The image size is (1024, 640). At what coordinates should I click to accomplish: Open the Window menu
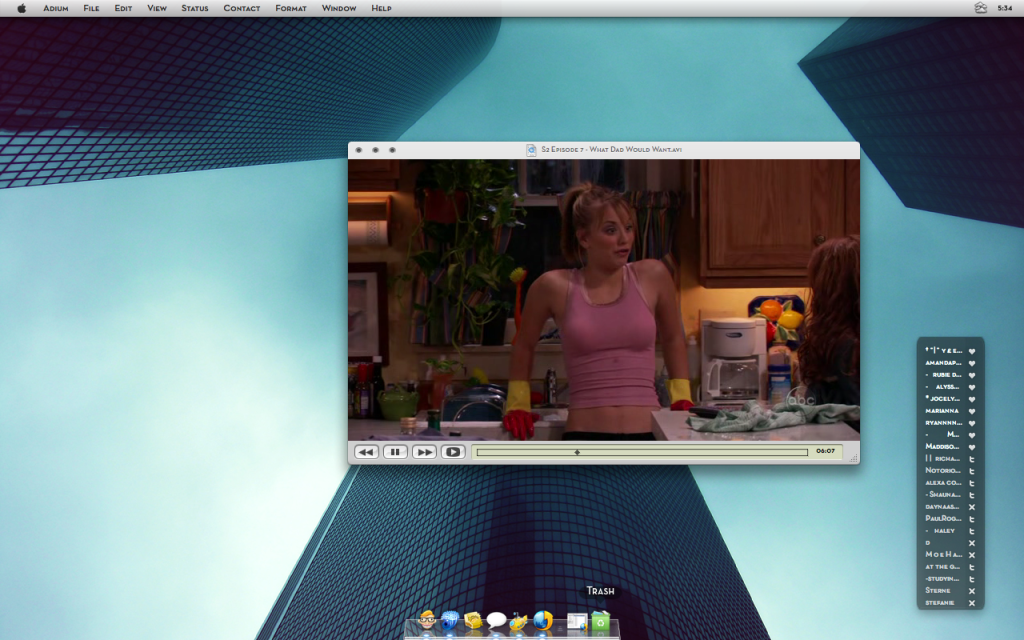click(x=339, y=8)
